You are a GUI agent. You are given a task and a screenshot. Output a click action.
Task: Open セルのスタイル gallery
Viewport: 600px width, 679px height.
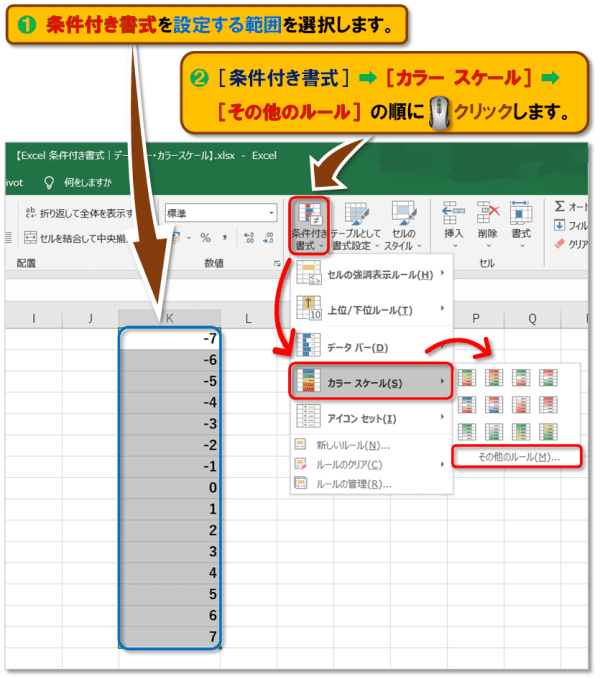(x=403, y=225)
